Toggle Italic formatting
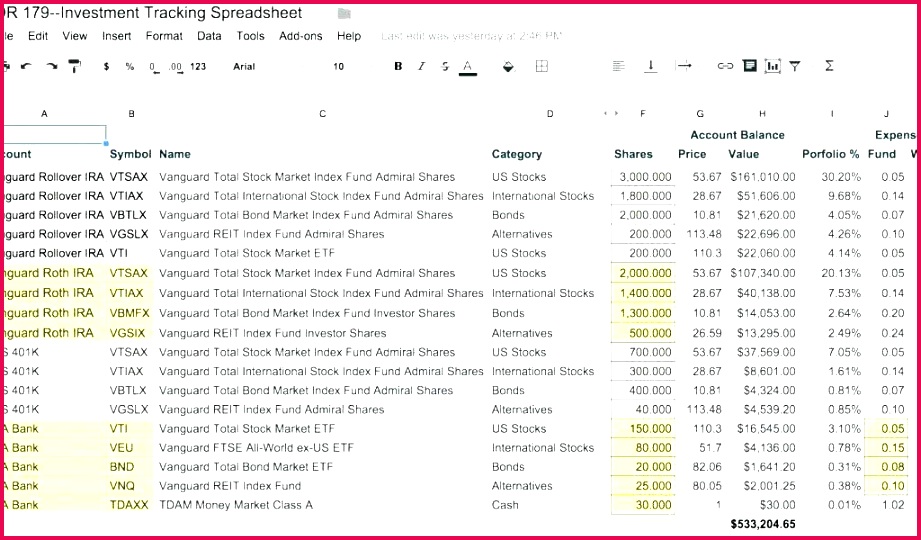The width and height of the screenshot is (921, 540). [421, 66]
